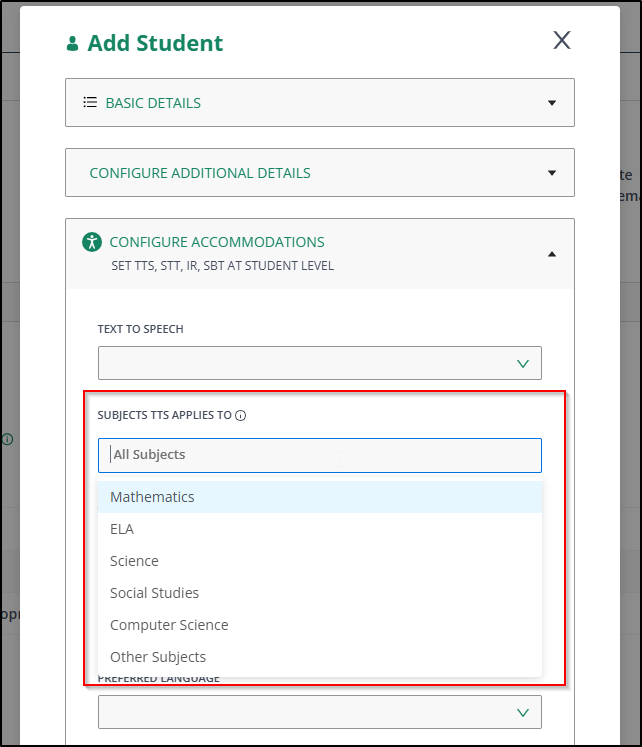Click the Add Student title
The image size is (642, 747).
pyautogui.click(x=155, y=43)
